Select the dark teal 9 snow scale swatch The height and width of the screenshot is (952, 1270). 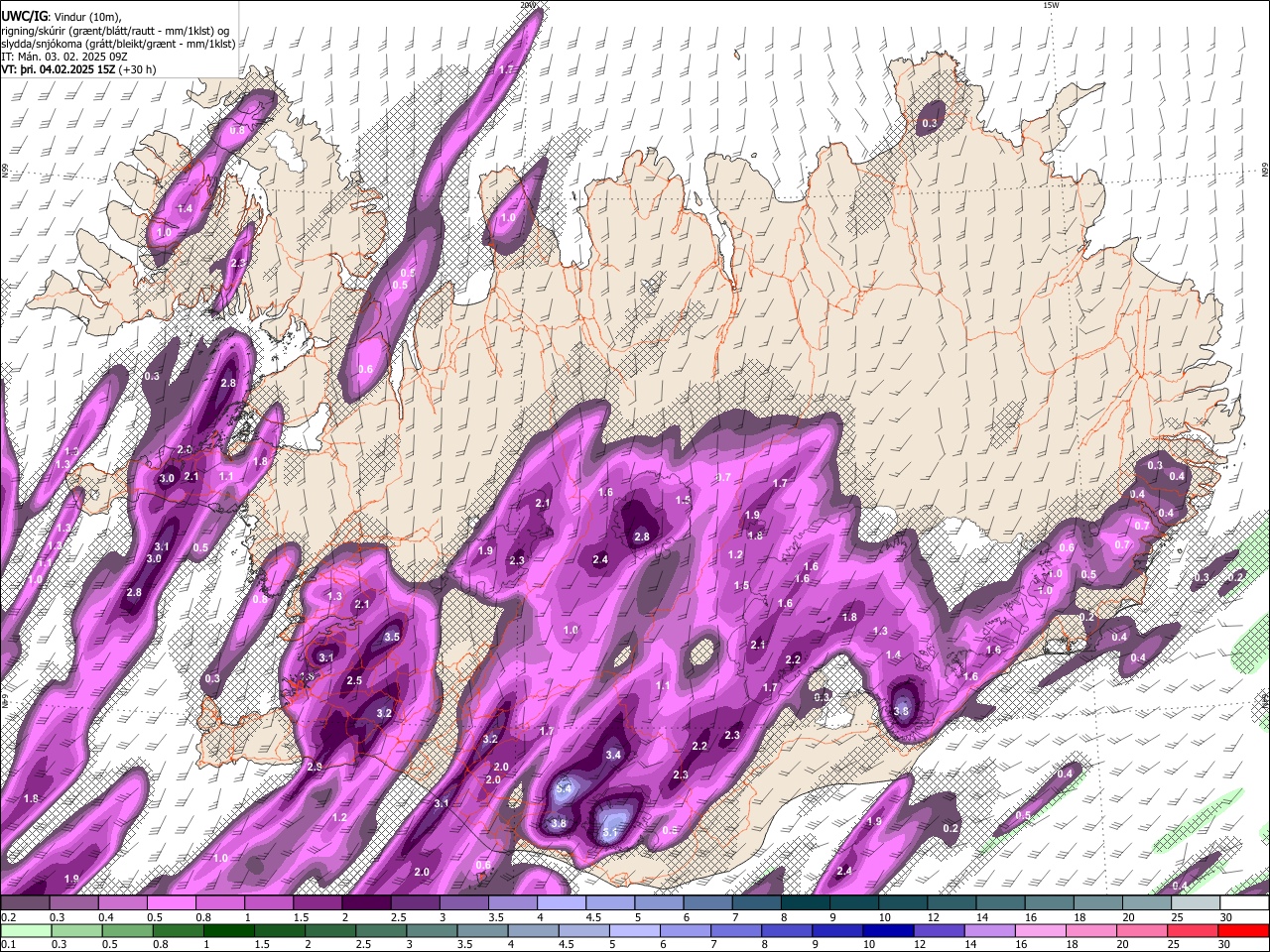point(854,902)
